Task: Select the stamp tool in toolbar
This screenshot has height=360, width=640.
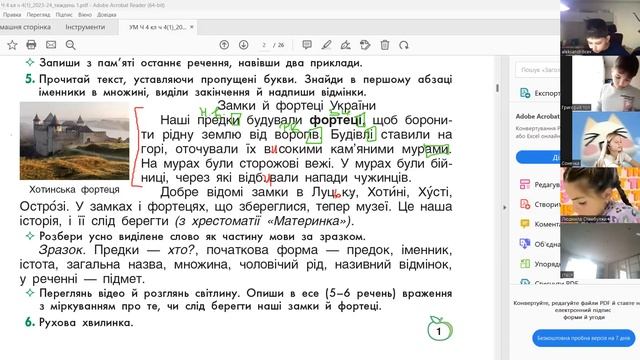Action: 365,45
